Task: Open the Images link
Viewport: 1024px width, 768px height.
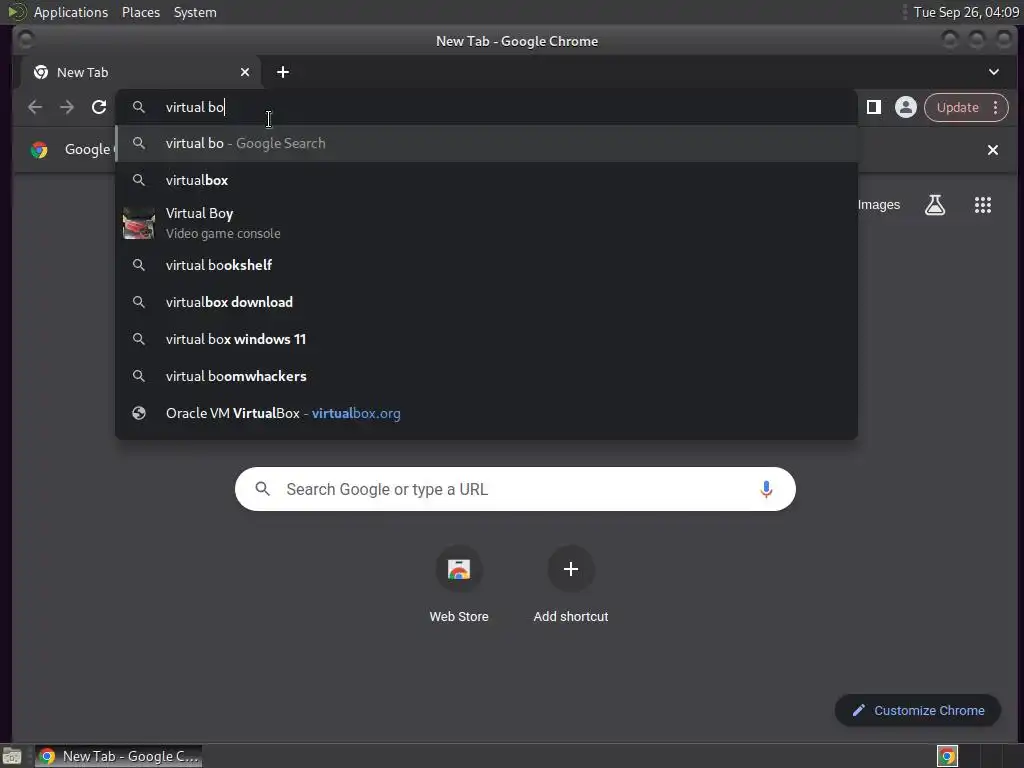Action: click(878, 205)
